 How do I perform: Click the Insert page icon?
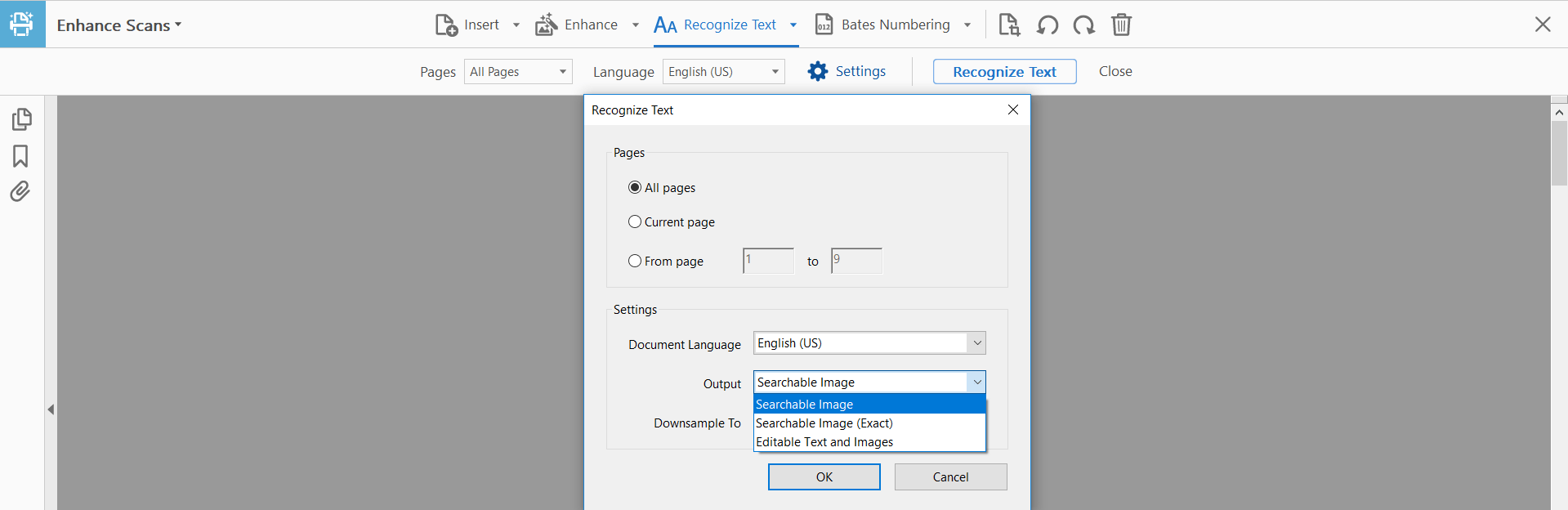click(x=446, y=25)
